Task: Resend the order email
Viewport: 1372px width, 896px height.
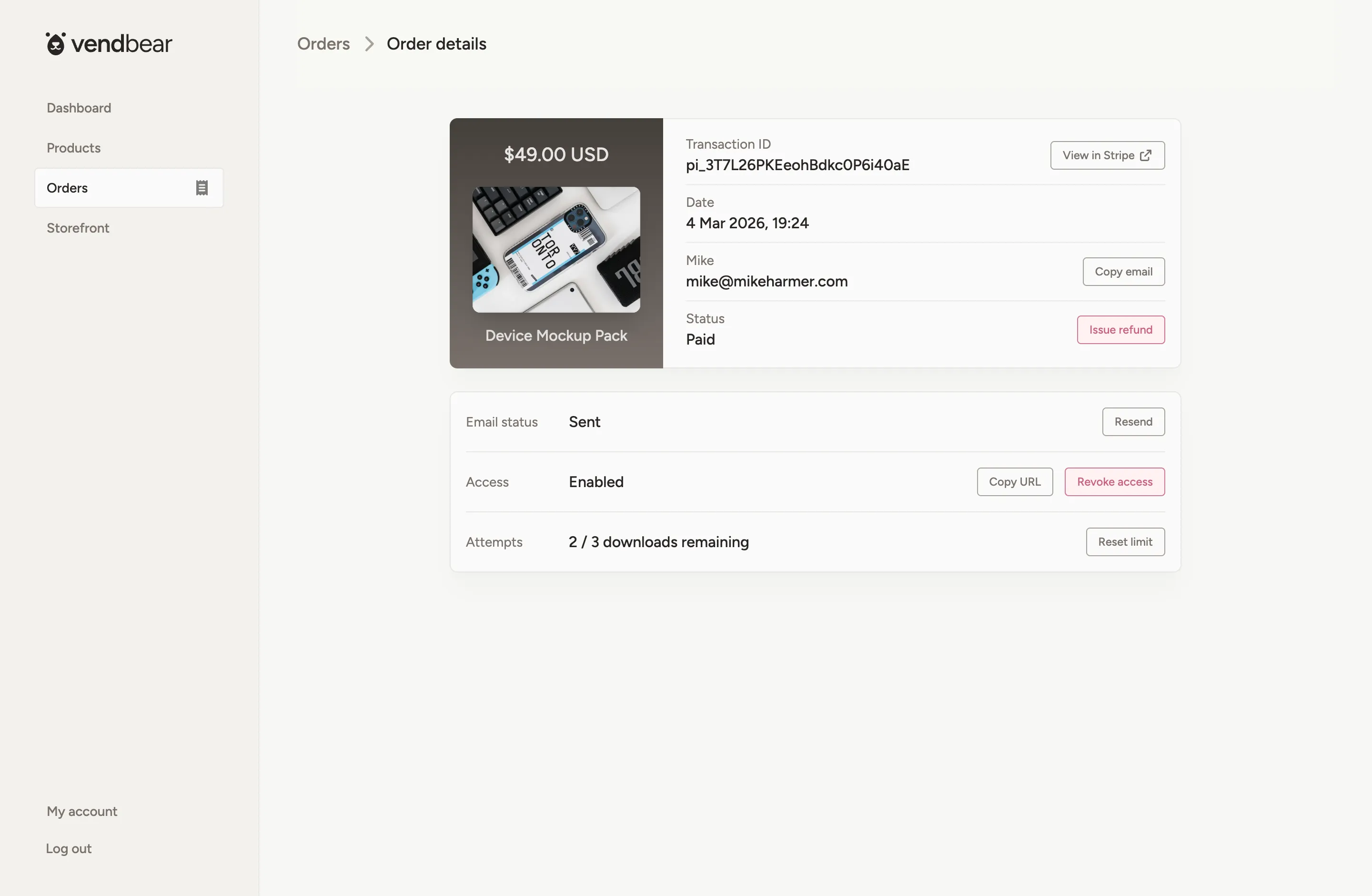Action: pos(1133,421)
